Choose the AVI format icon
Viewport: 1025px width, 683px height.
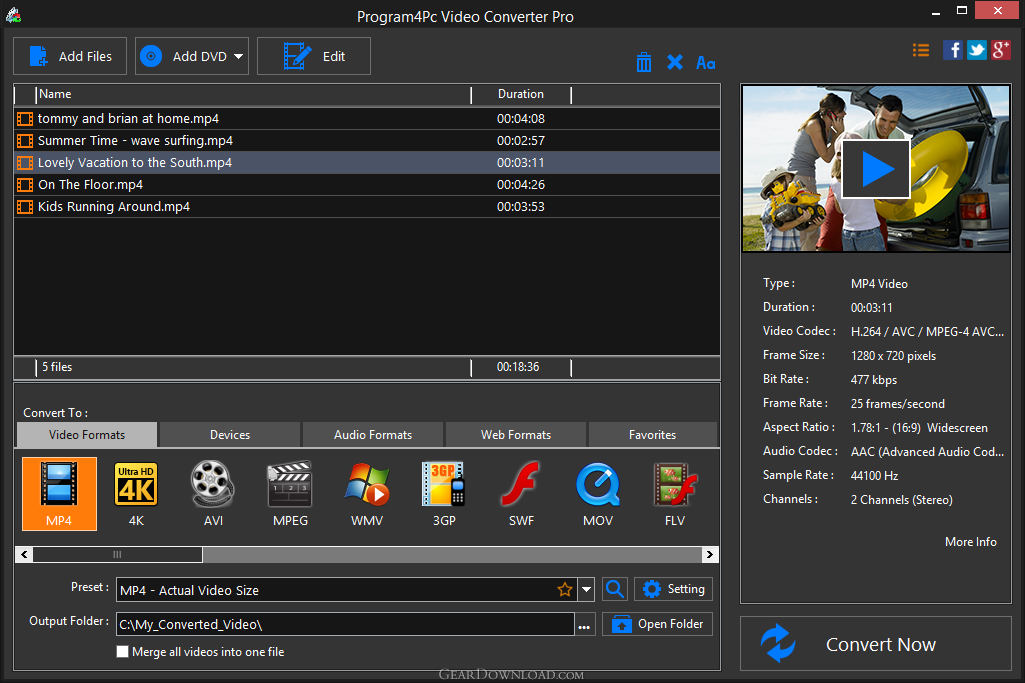(x=213, y=493)
